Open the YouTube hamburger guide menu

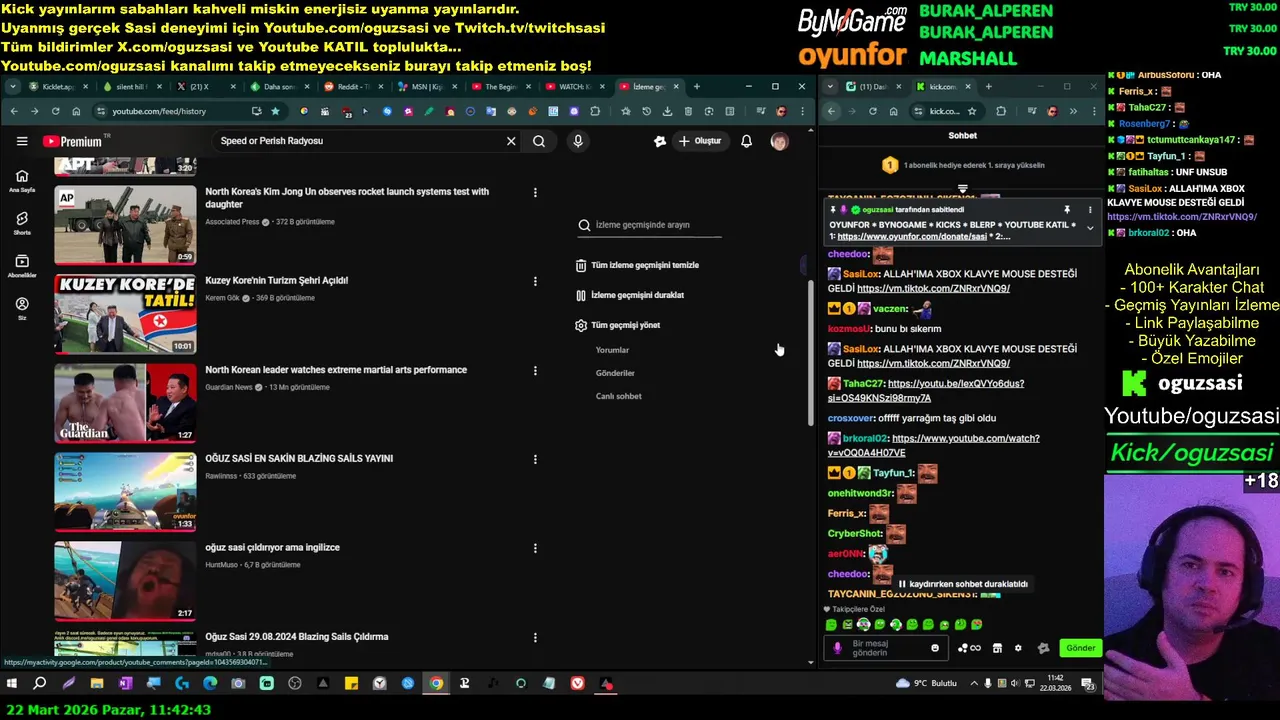click(x=22, y=141)
